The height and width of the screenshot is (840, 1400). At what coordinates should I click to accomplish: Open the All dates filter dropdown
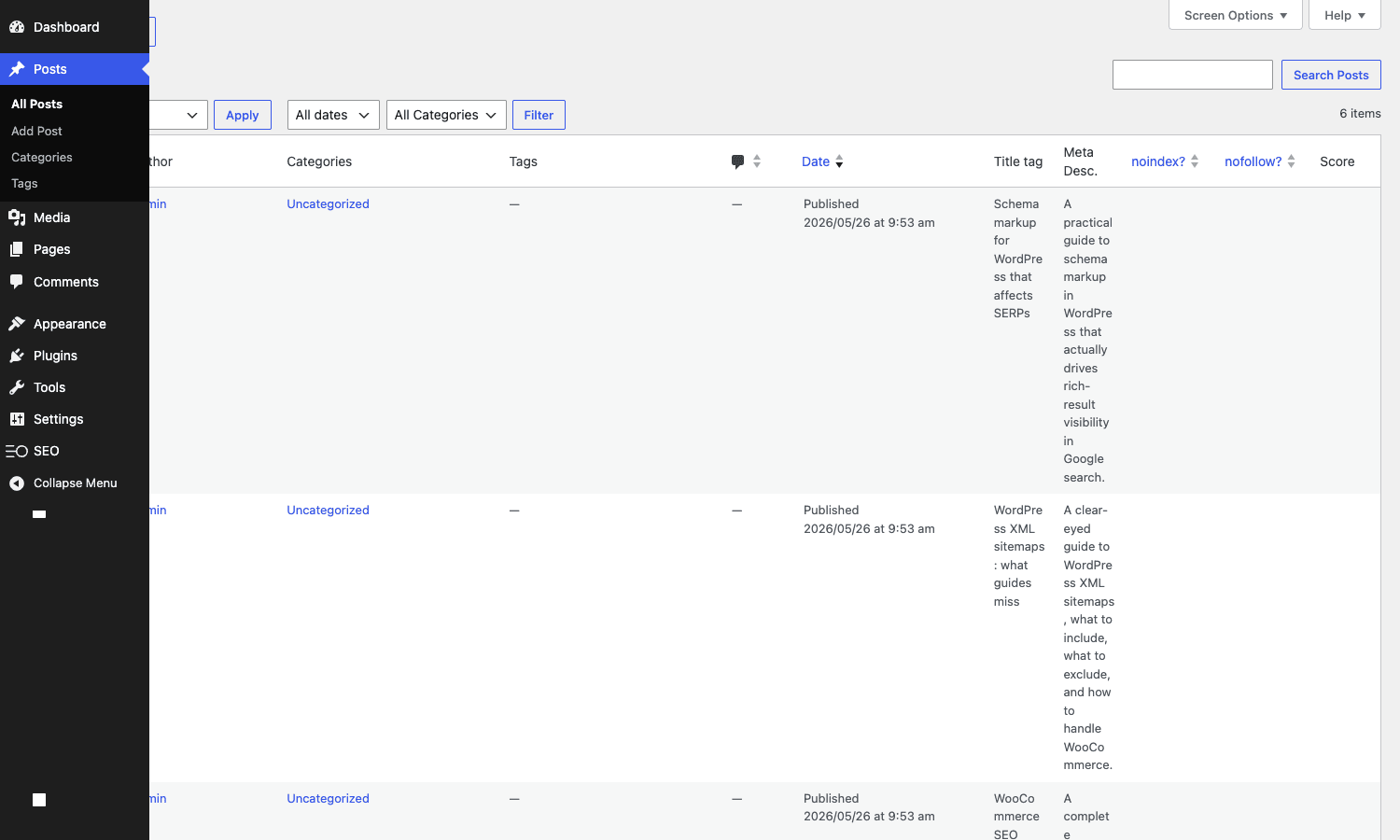333,115
